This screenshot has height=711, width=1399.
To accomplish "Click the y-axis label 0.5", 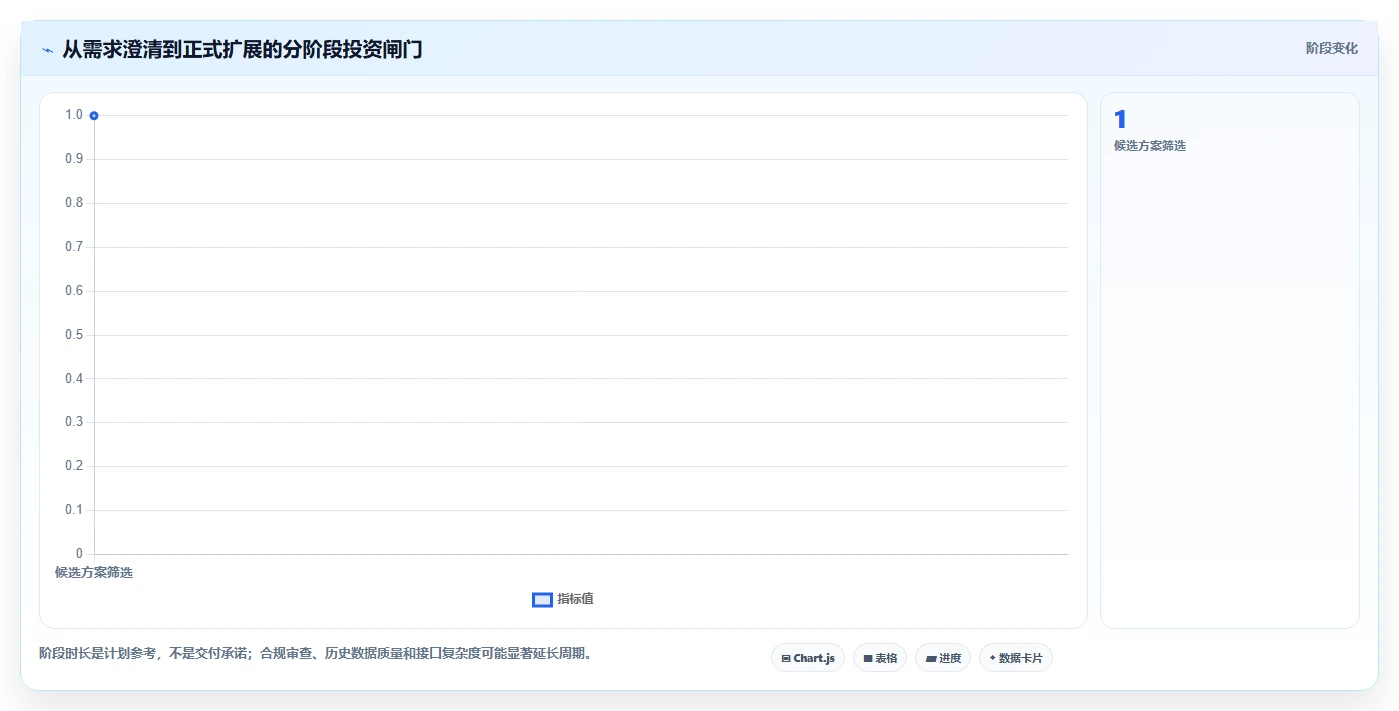I will point(74,335).
